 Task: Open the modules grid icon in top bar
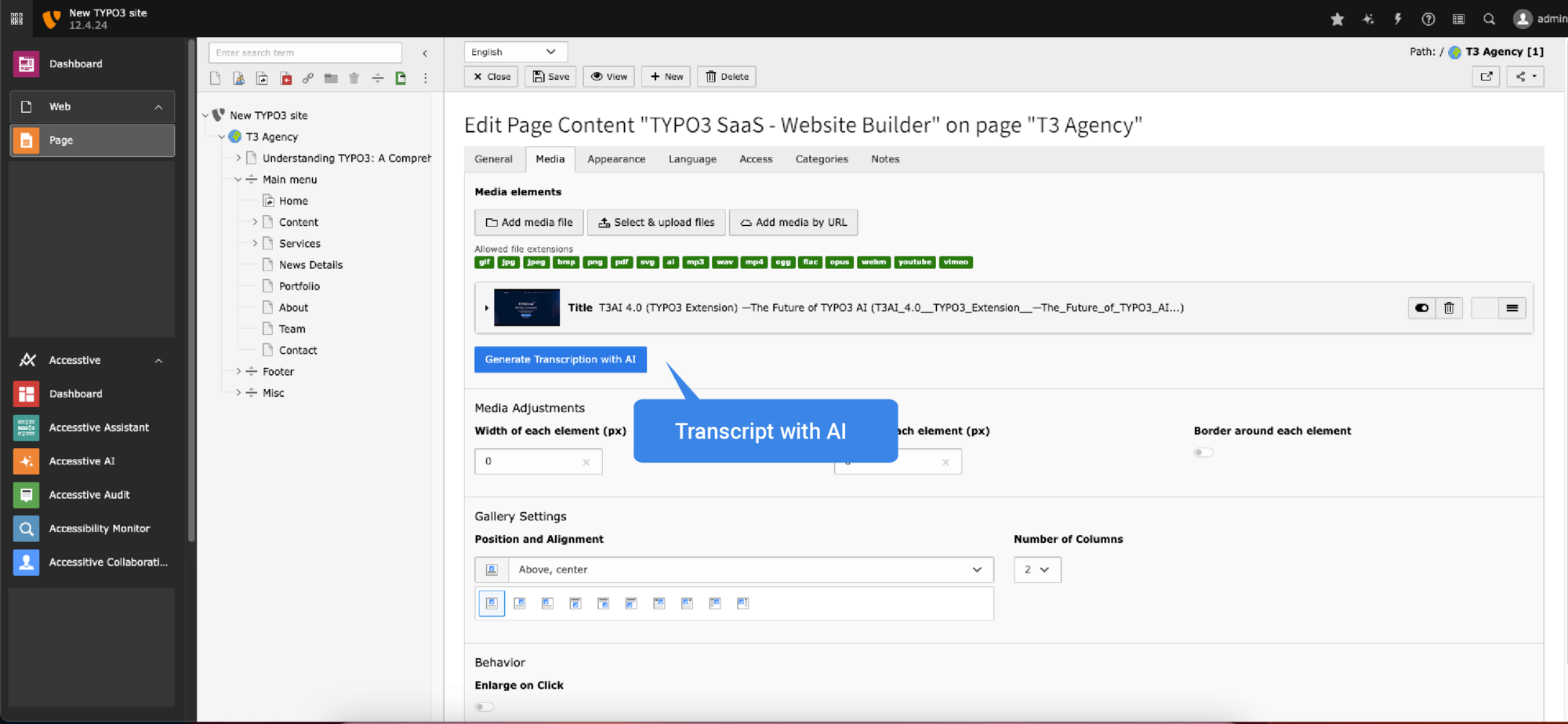(16, 18)
